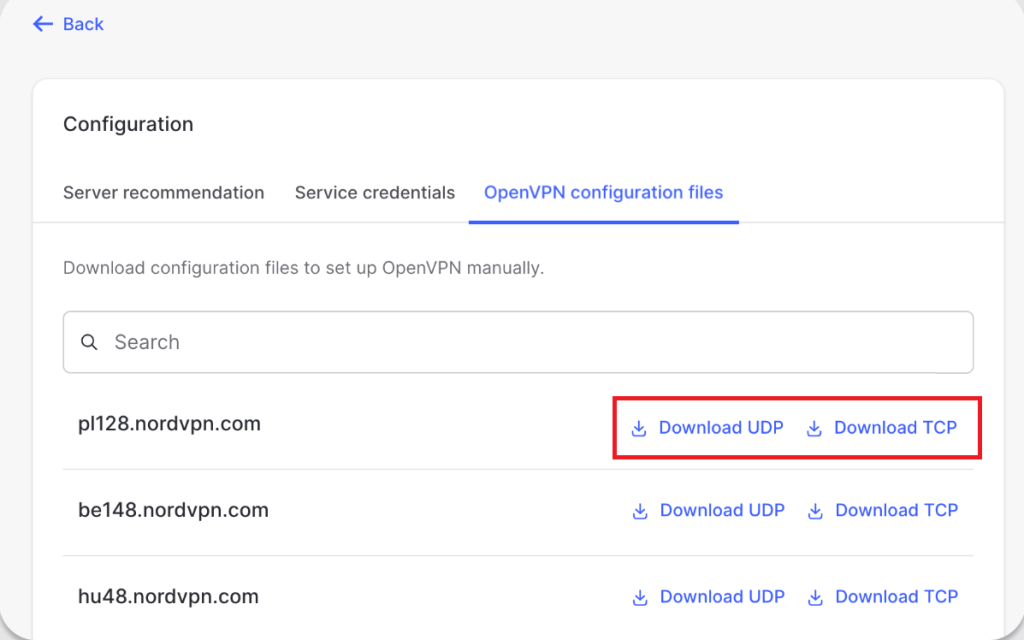
Task: Download TCP config text link for pl128.nordvpn.com
Action: [x=895, y=428]
